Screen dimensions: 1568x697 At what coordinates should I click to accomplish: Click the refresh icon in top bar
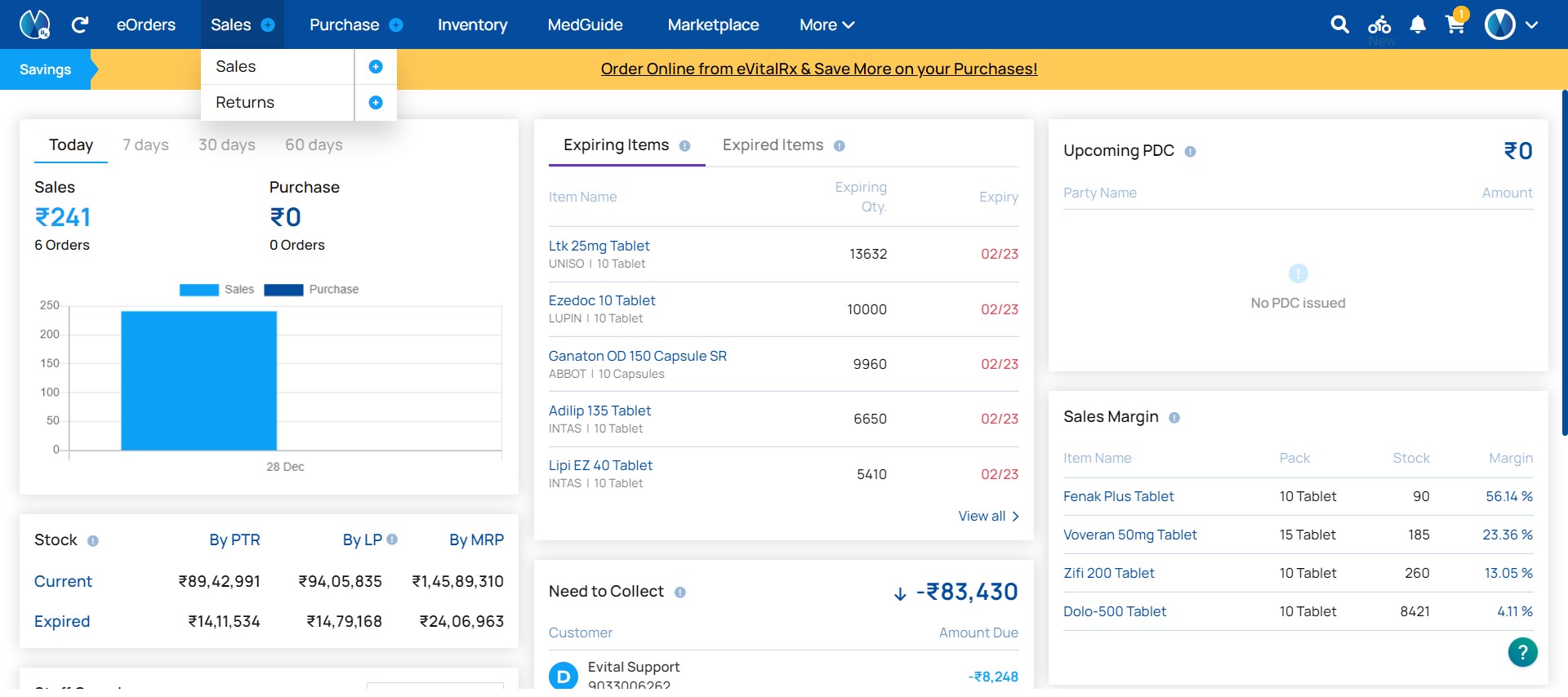click(x=79, y=24)
